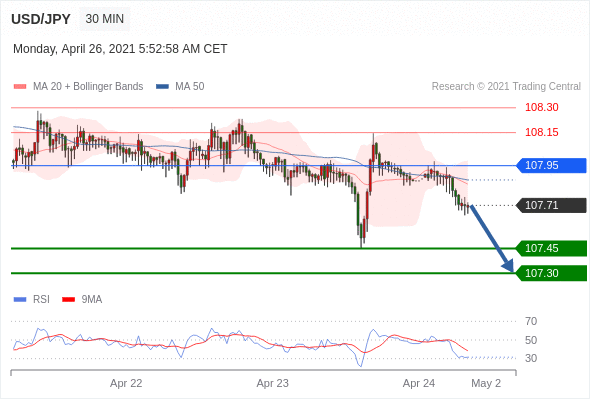Click the USD/JPY pair title
The image size is (590, 400).
point(41,19)
